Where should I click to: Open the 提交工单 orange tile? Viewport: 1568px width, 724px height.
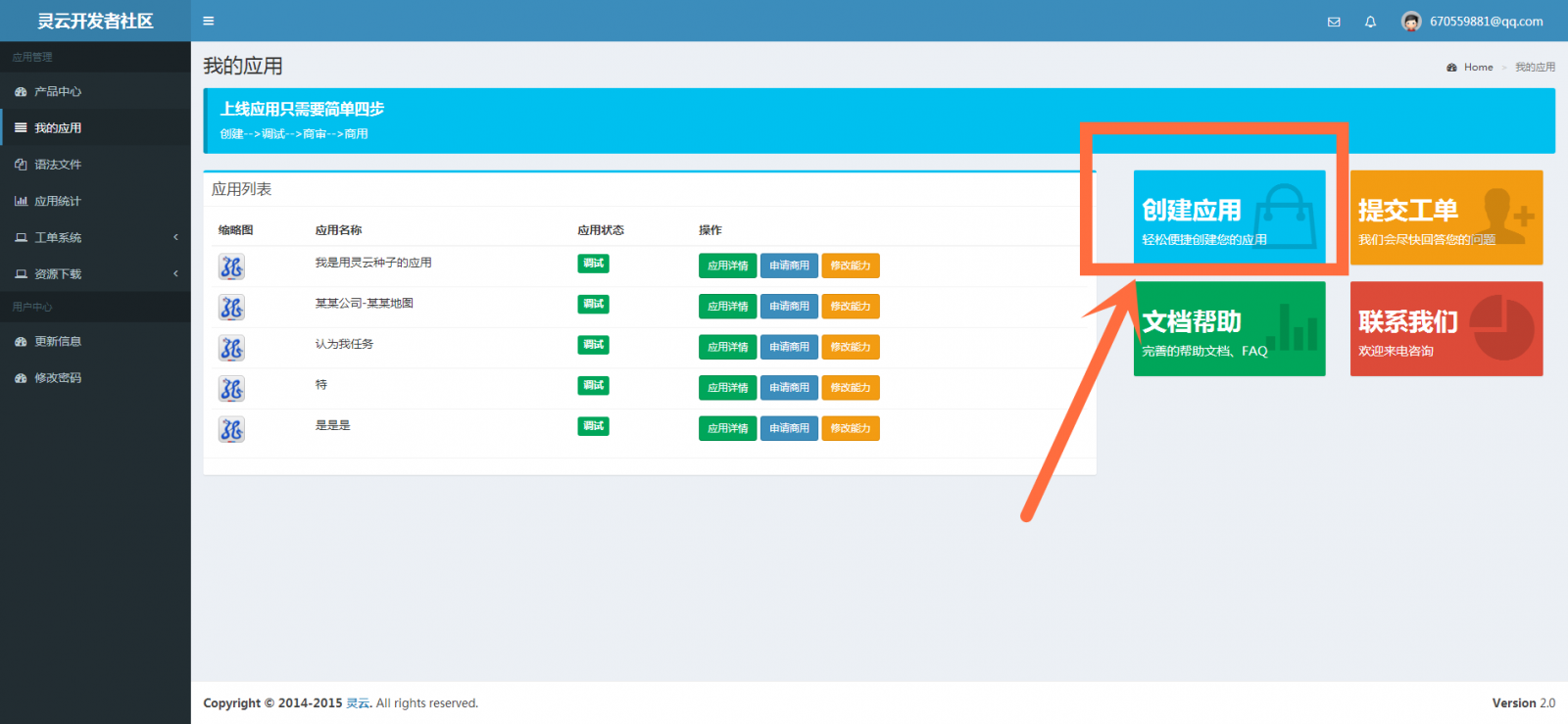click(x=1445, y=217)
